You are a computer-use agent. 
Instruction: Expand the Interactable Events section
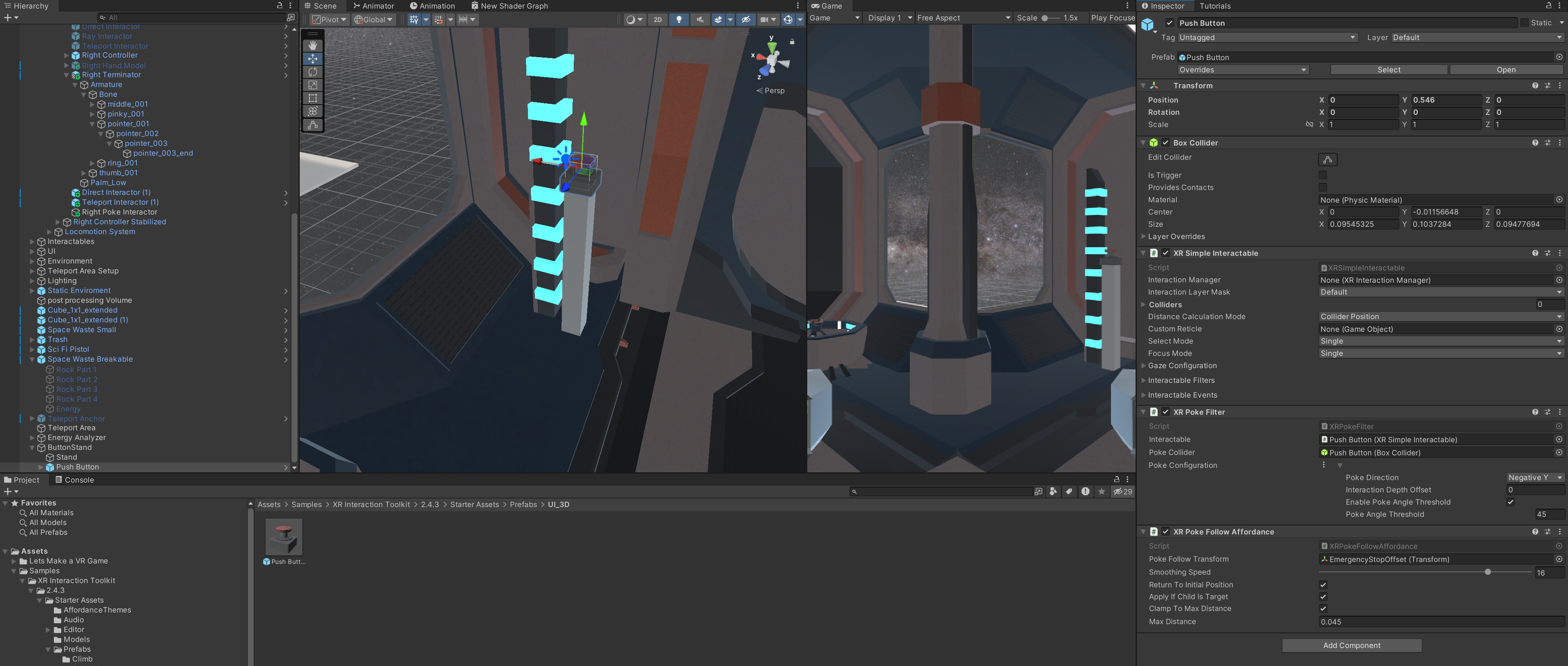point(1182,396)
